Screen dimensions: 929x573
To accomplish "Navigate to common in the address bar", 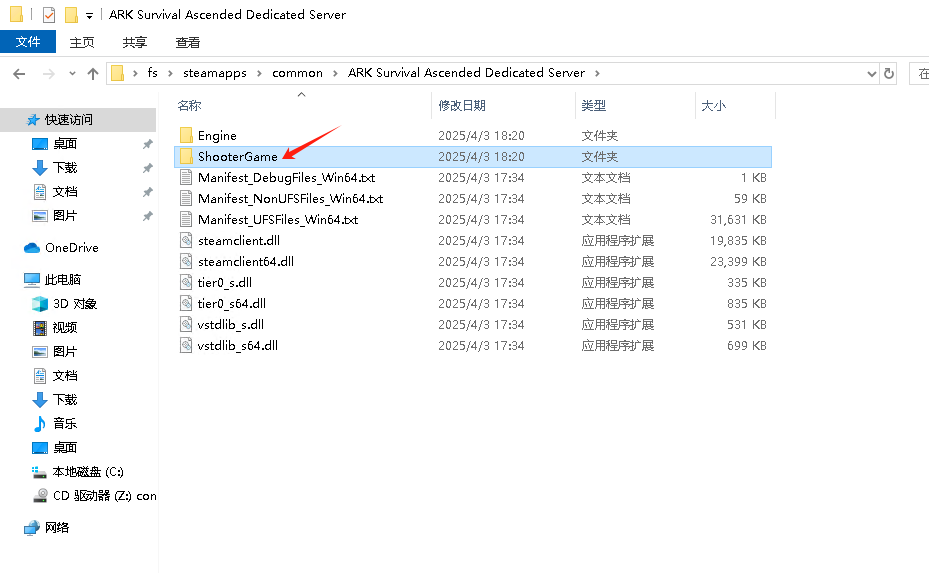I will (x=297, y=73).
